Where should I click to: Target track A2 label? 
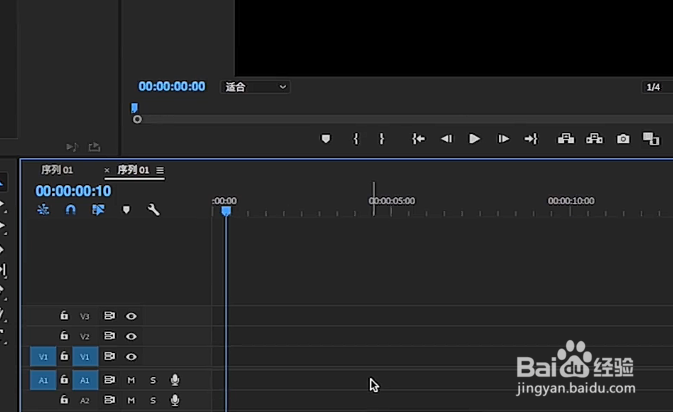coord(85,400)
